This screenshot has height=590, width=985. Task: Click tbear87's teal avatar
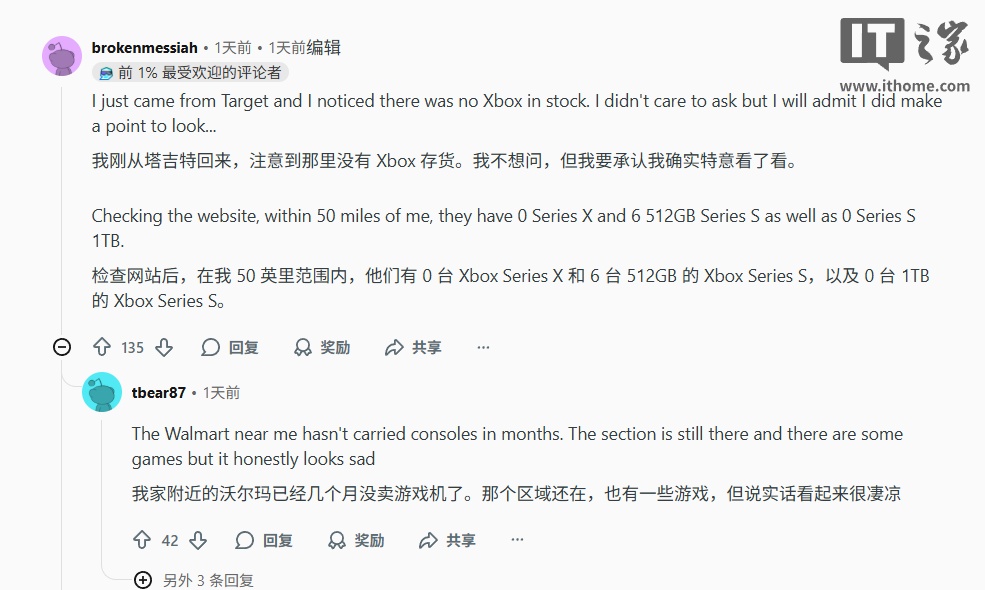tap(102, 392)
